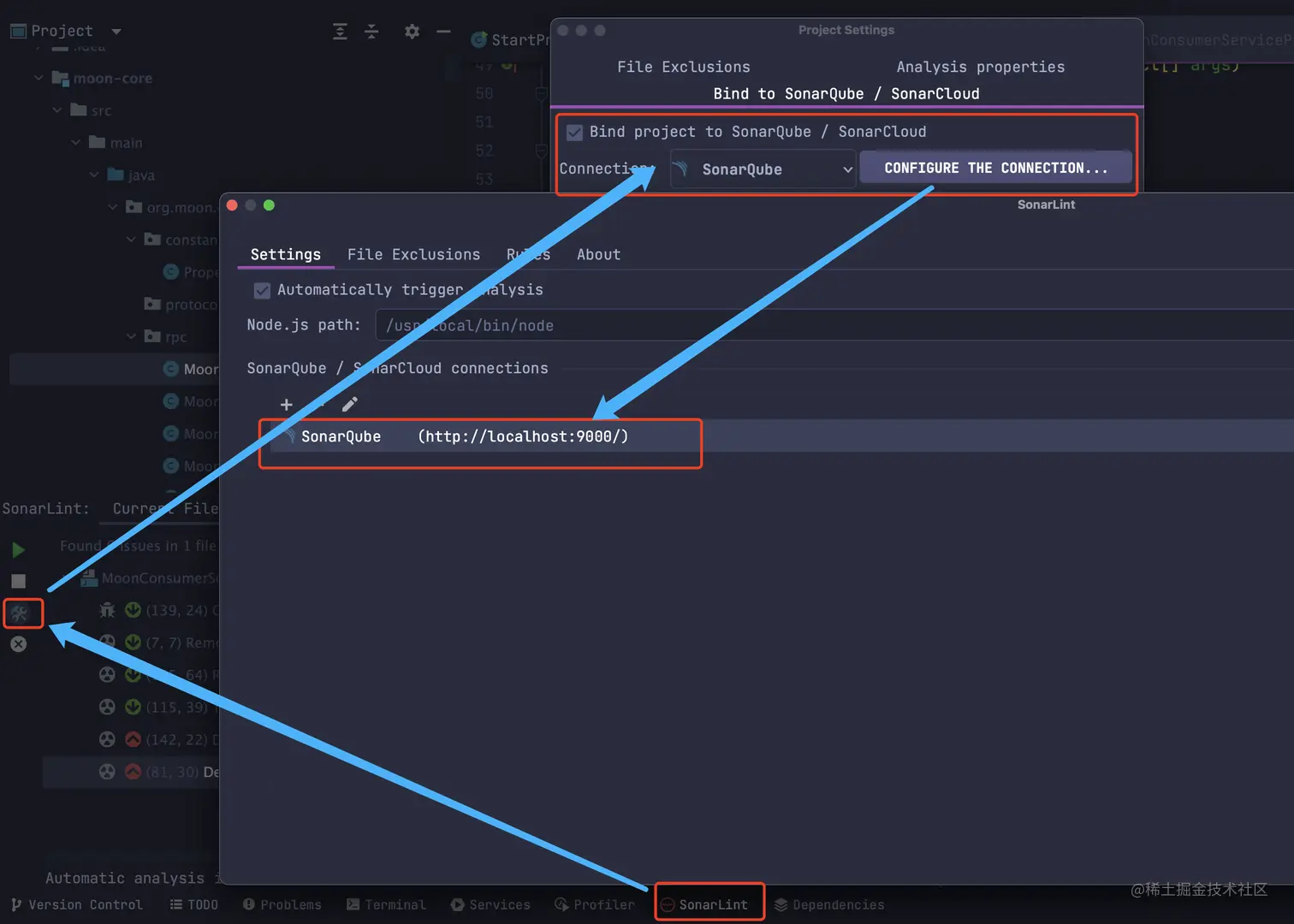The image size is (1294, 924).
Task: Open SonarLint project settings wrench icon
Action: pyautogui.click(x=20, y=613)
